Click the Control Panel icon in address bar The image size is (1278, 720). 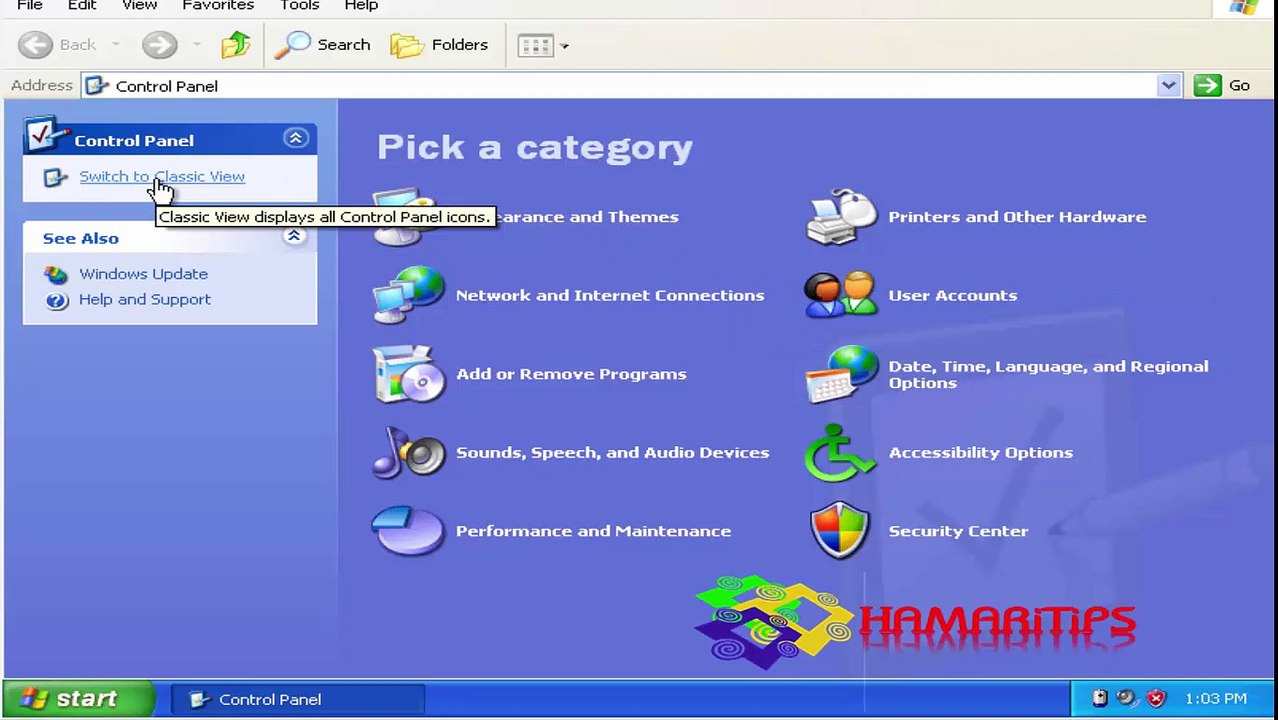coord(96,86)
